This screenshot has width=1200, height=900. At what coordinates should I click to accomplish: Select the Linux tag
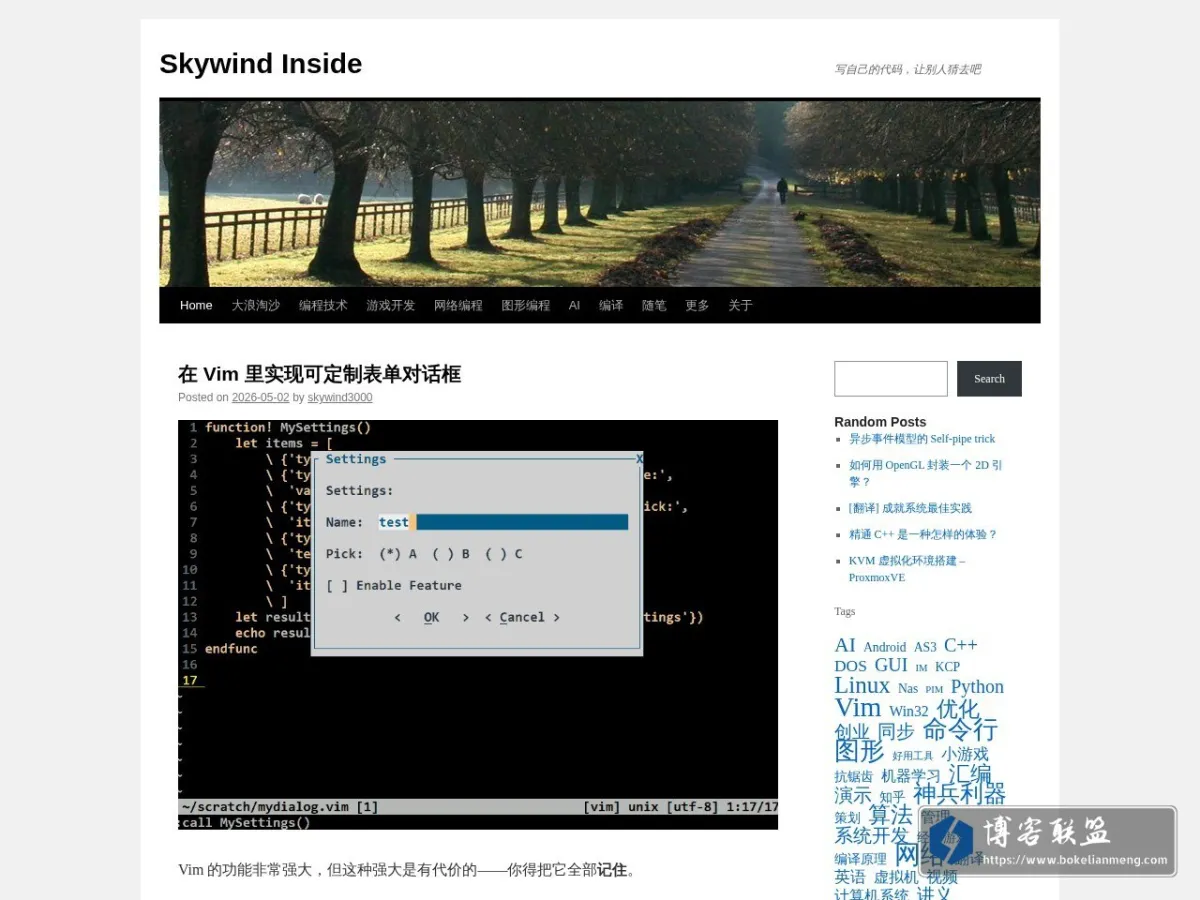coord(862,685)
